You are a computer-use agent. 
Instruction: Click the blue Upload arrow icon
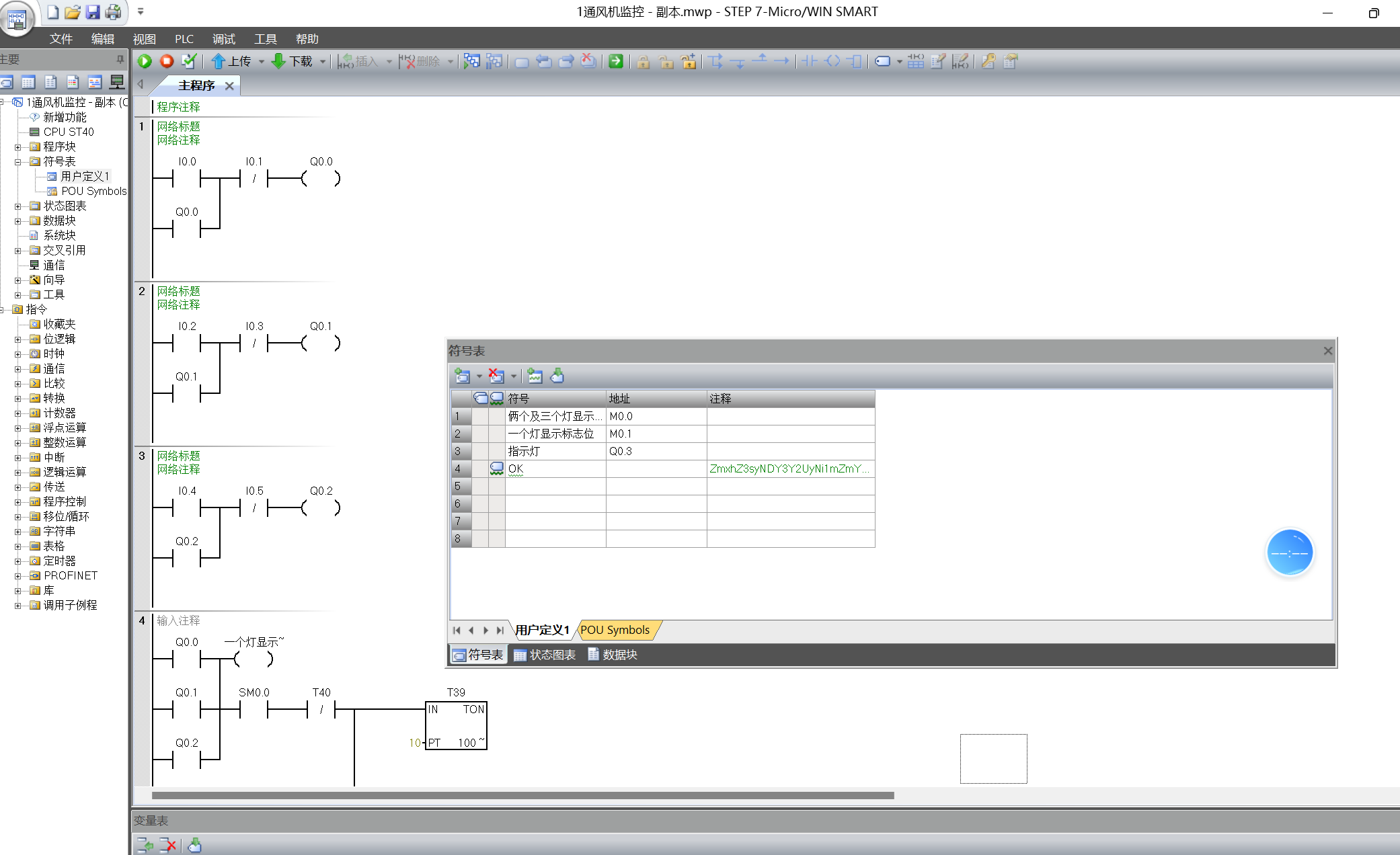218,61
